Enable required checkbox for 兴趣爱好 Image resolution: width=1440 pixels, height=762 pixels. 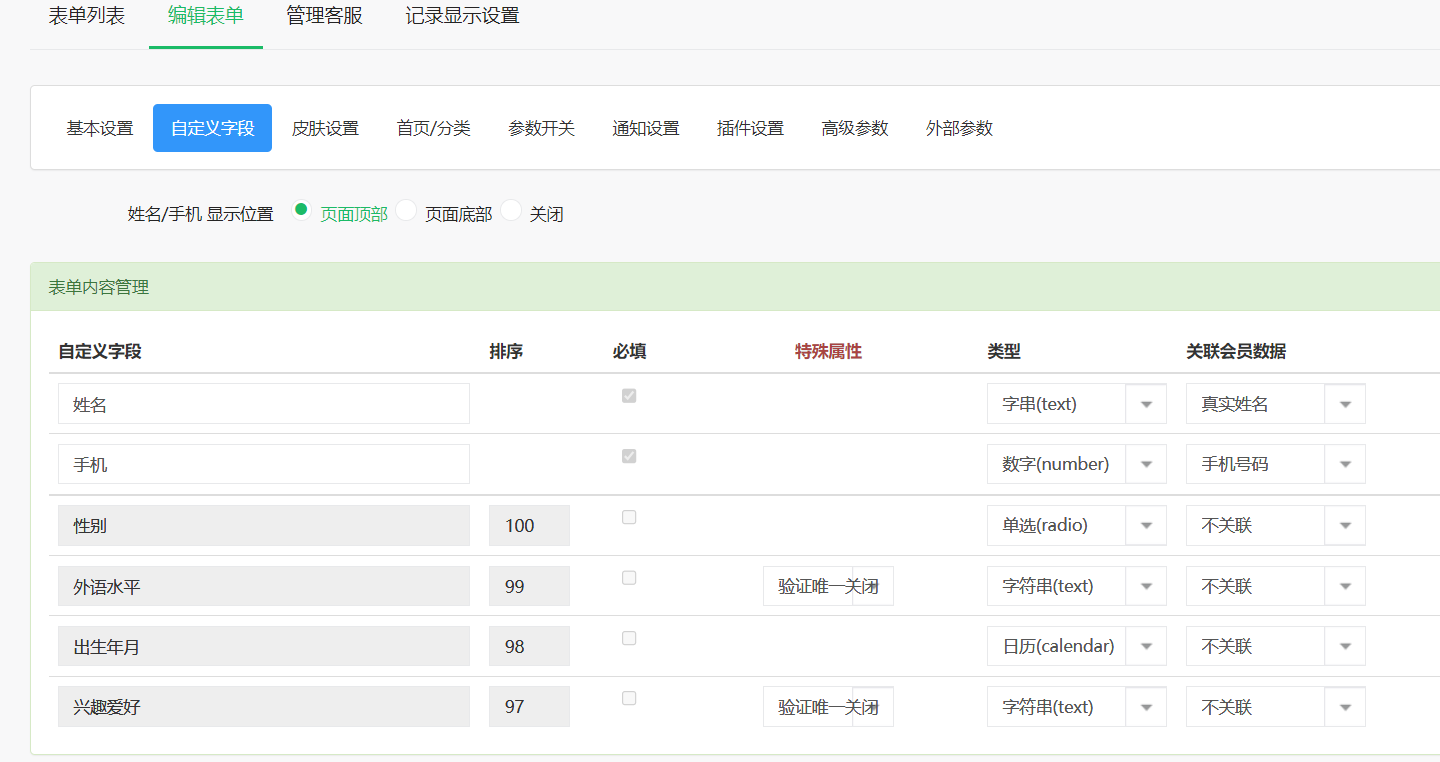[629, 698]
